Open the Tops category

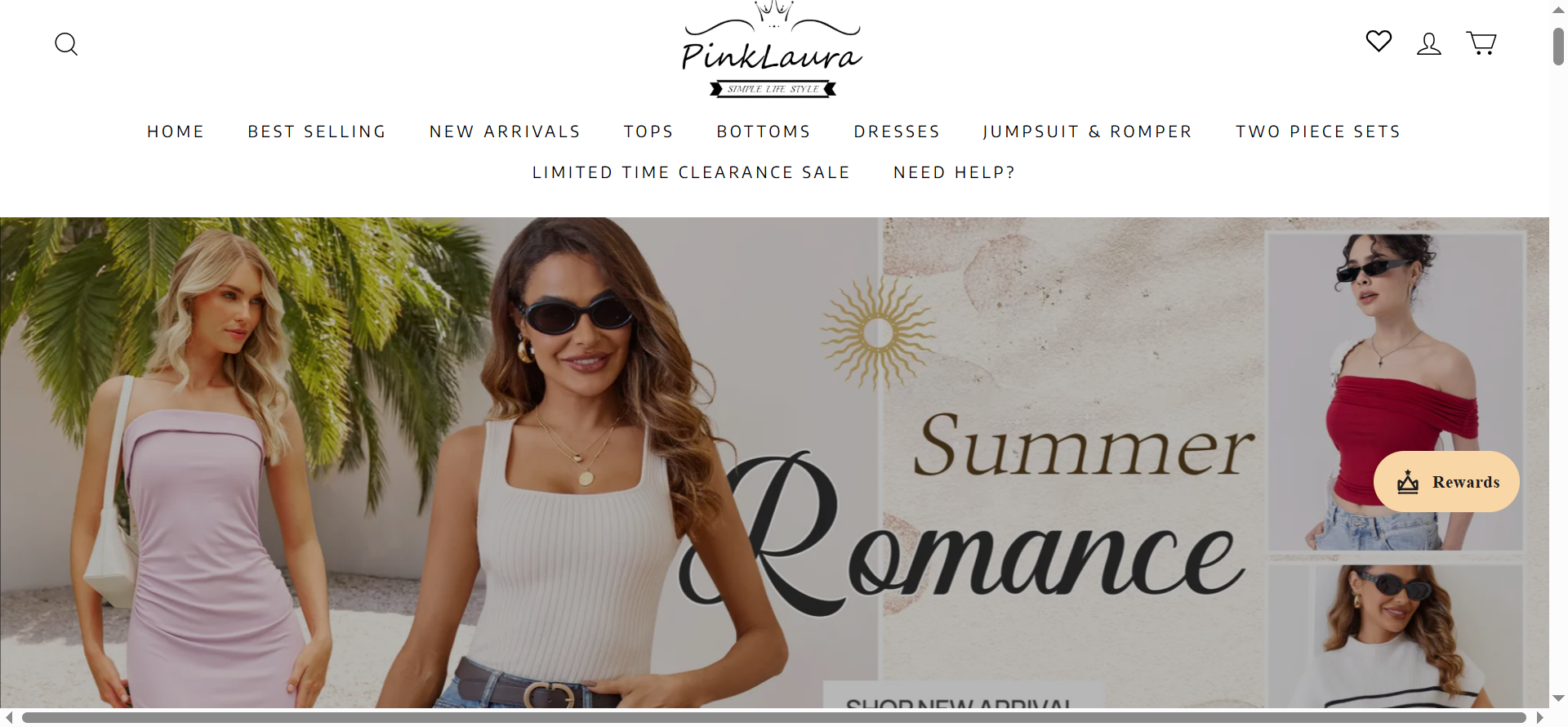pos(648,132)
